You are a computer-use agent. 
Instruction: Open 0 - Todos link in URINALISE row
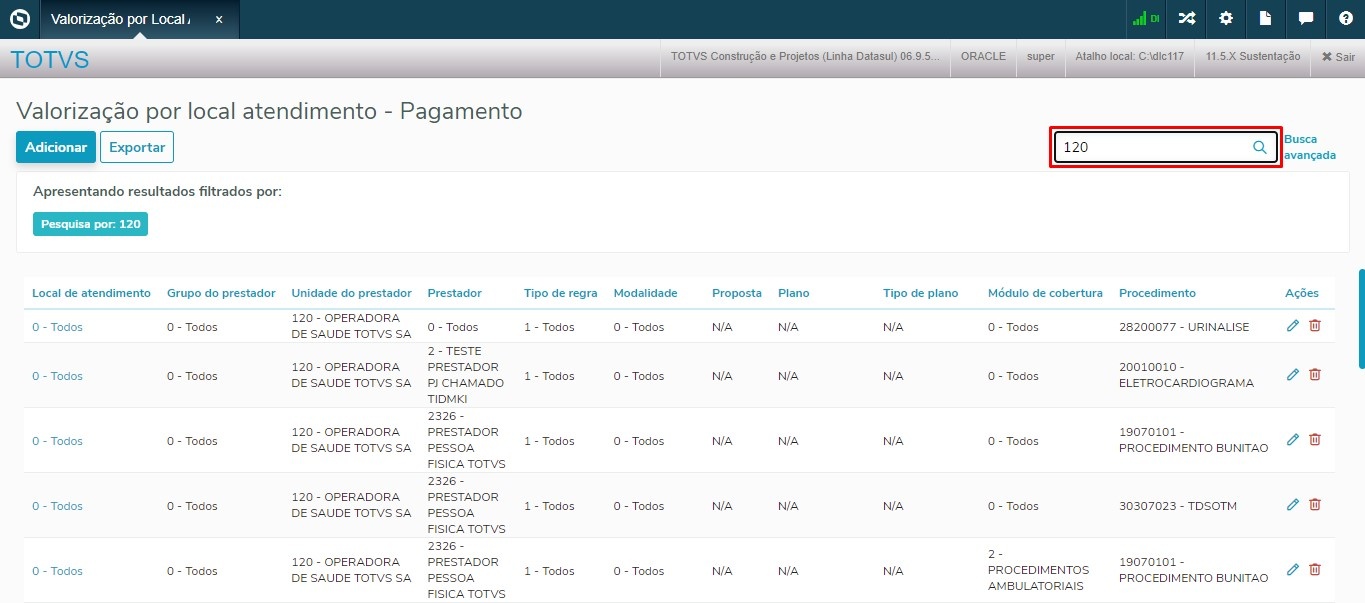click(57, 327)
